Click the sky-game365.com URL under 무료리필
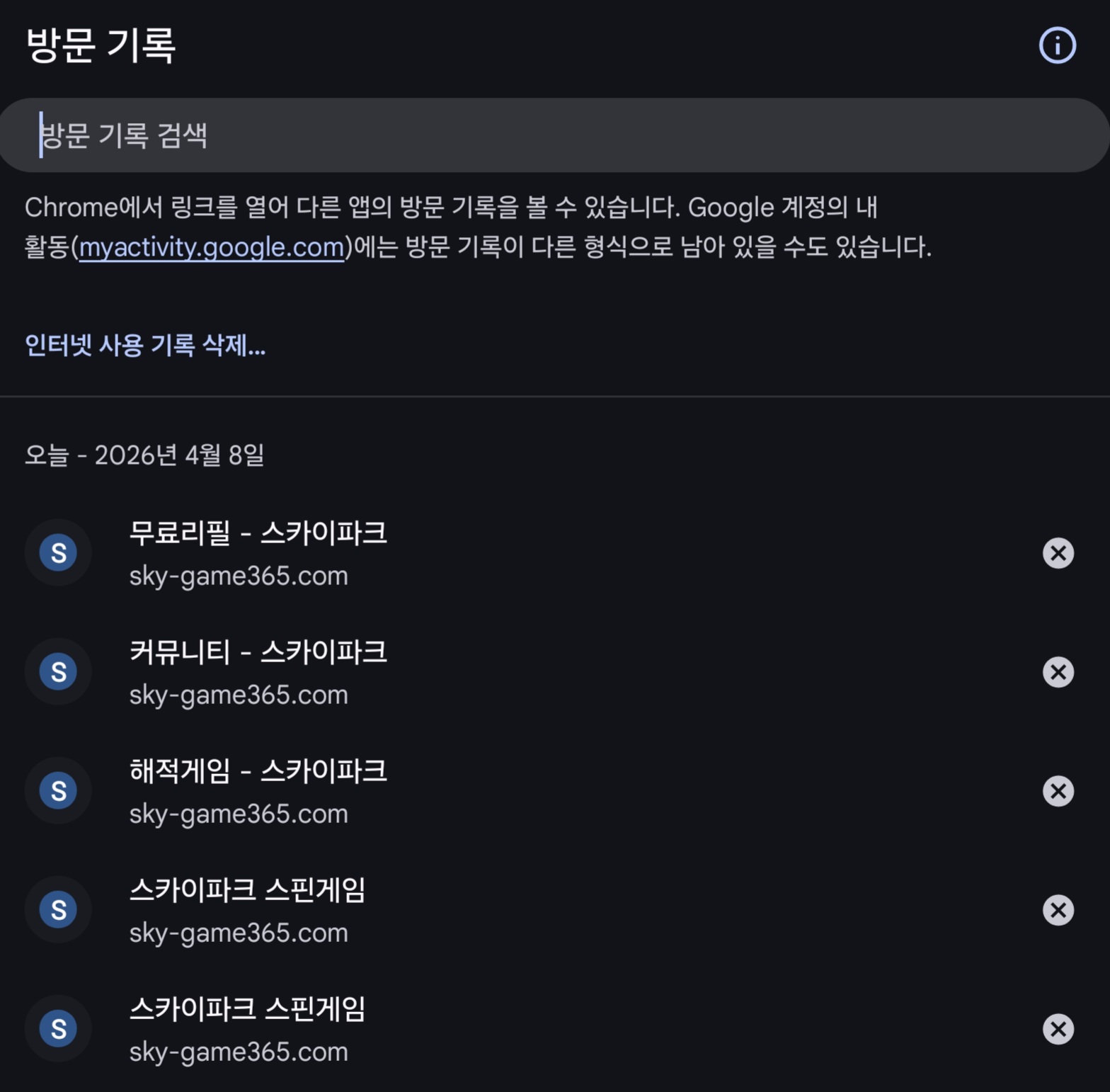1110x1092 pixels. point(239,576)
